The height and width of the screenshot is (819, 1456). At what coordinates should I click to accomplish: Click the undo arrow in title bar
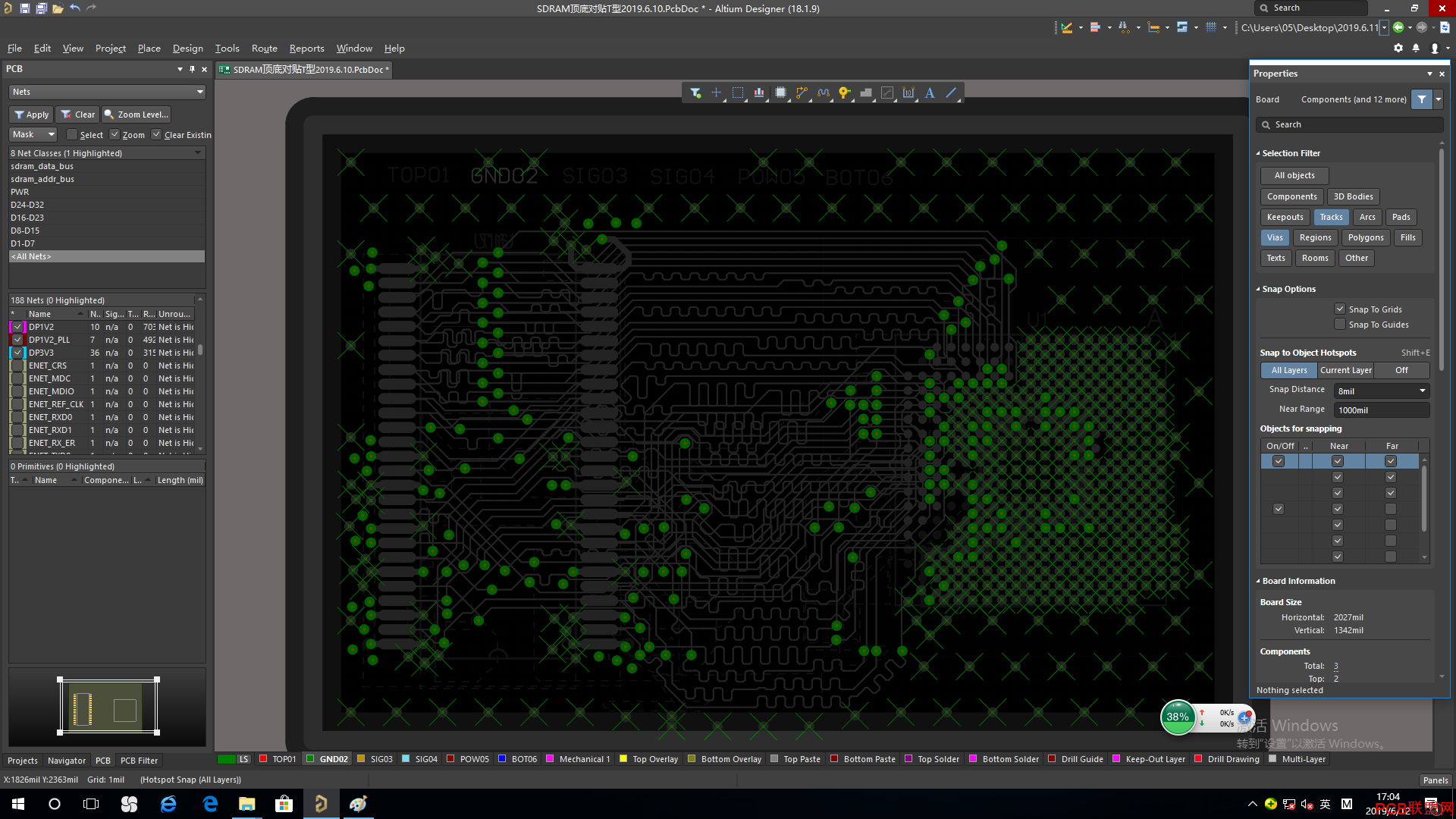pos(75,8)
